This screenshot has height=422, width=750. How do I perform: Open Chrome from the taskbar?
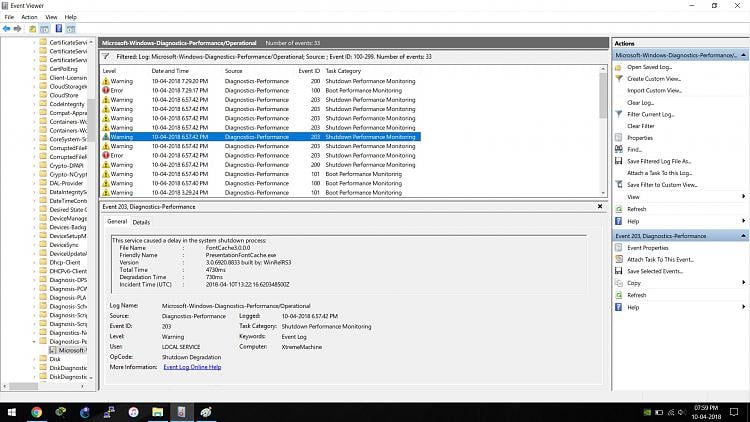pos(36,412)
